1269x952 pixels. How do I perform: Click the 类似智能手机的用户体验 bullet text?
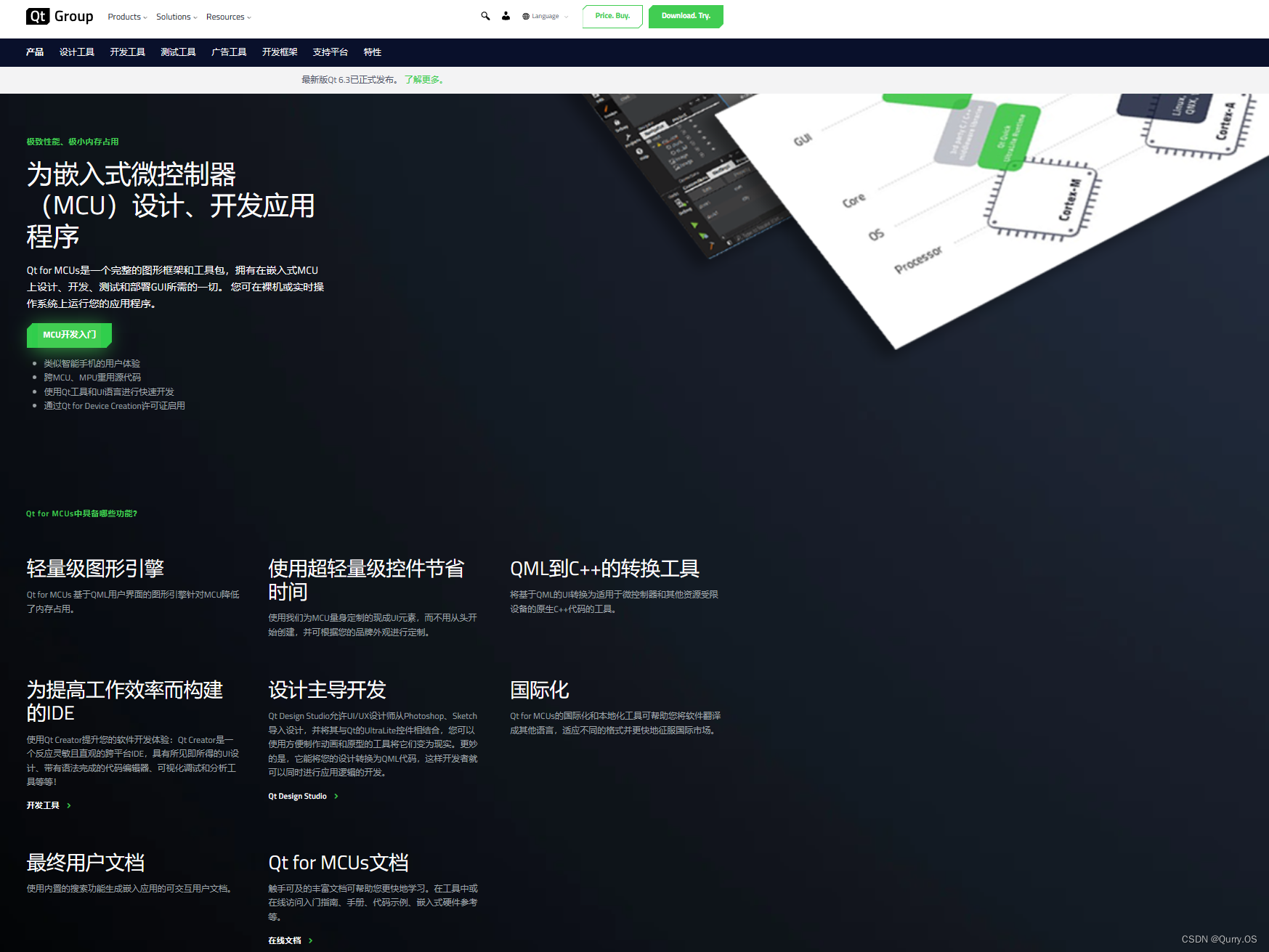[92, 363]
